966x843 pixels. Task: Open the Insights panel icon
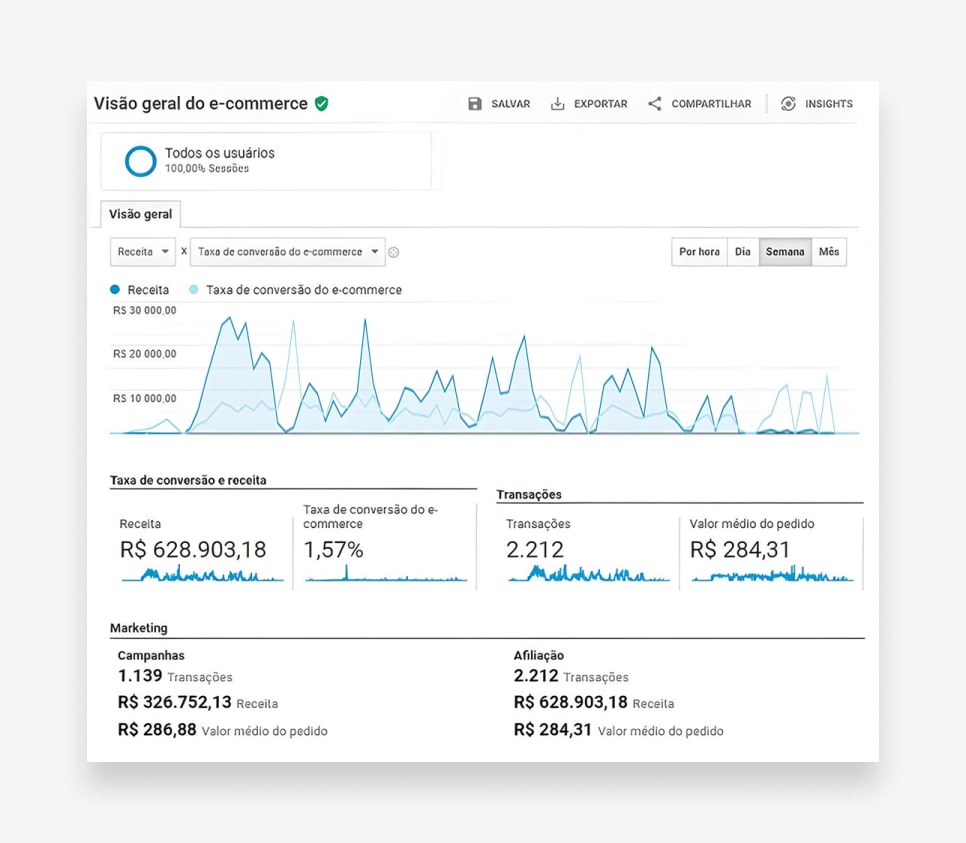pyautogui.click(x=787, y=103)
